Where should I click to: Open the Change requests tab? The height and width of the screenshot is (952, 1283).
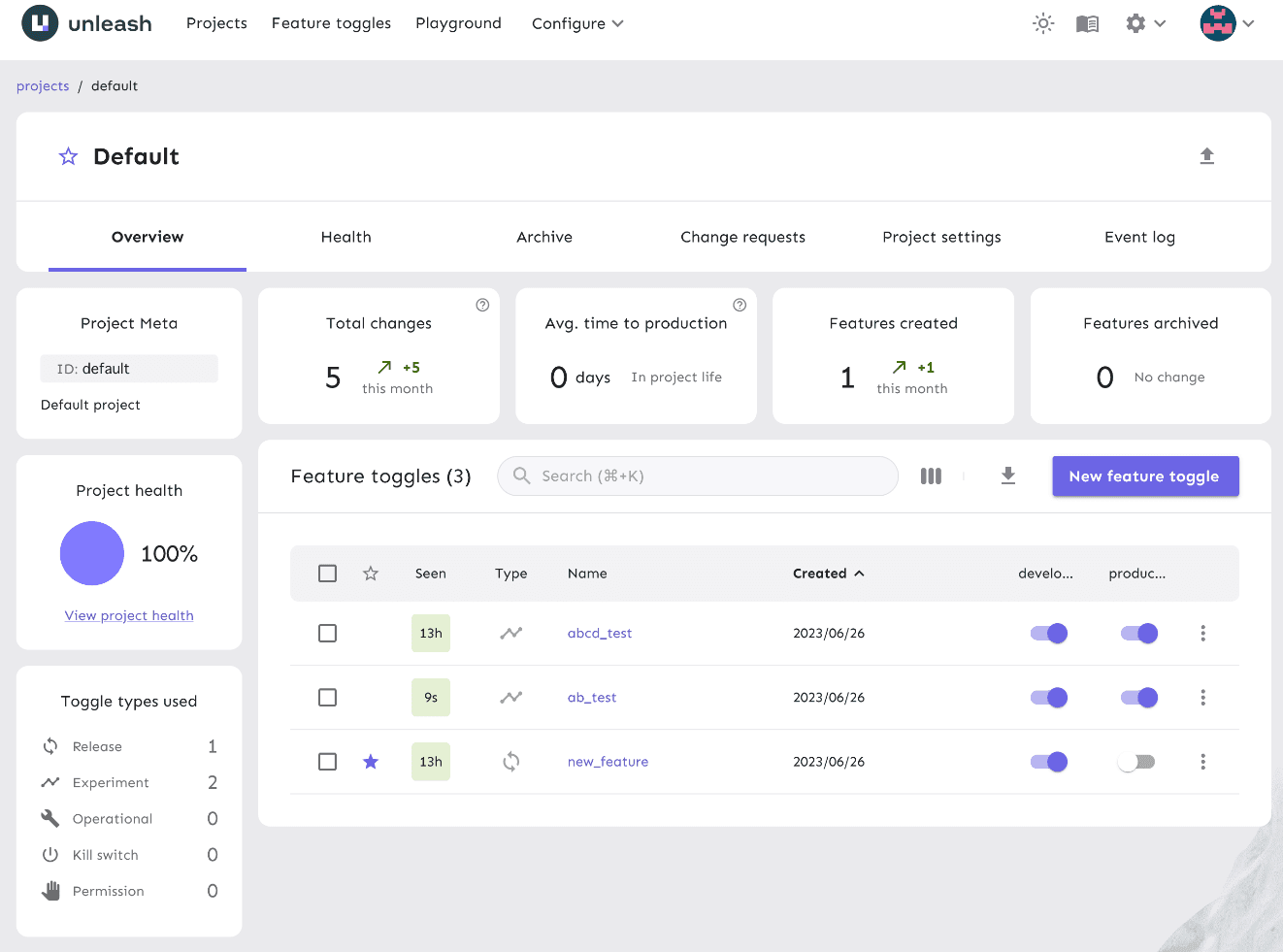[x=742, y=237]
